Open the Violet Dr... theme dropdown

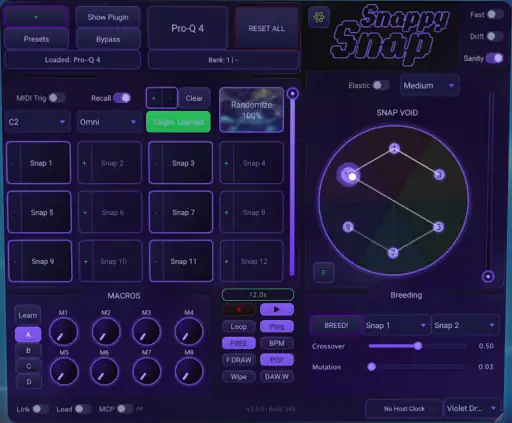click(x=471, y=408)
